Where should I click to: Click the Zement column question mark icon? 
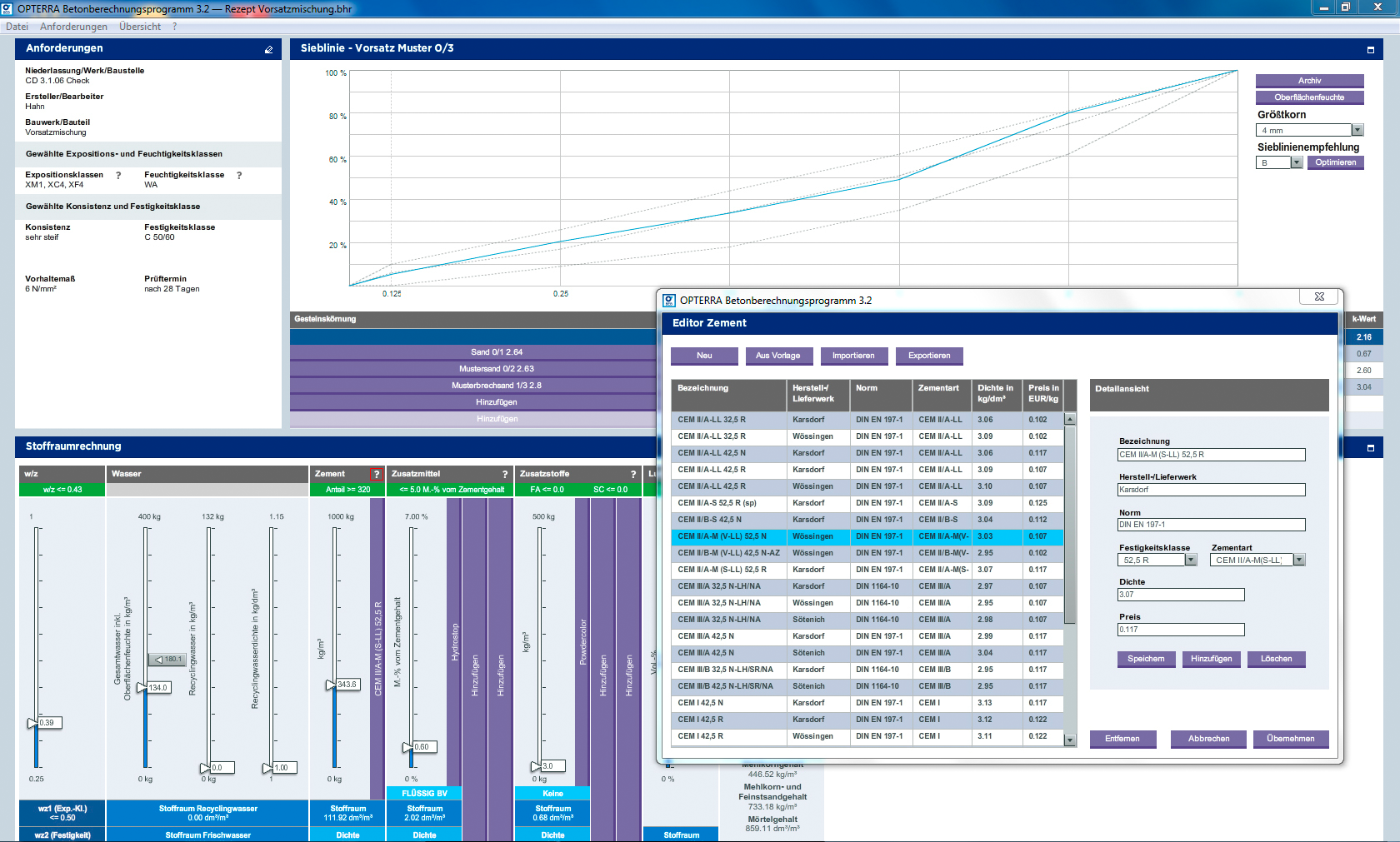tap(377, 474)
